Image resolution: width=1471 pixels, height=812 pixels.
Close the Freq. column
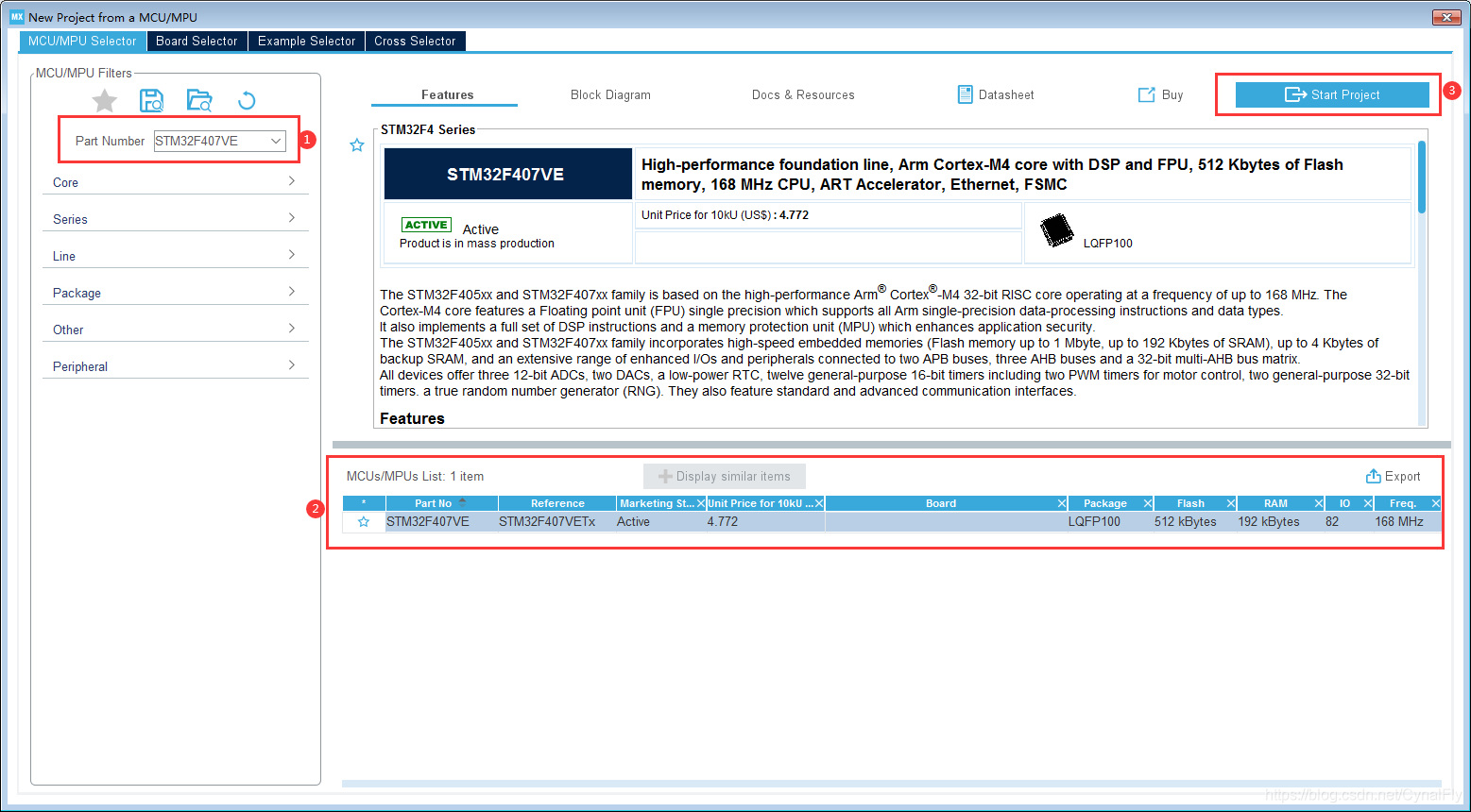(1435, 503)
